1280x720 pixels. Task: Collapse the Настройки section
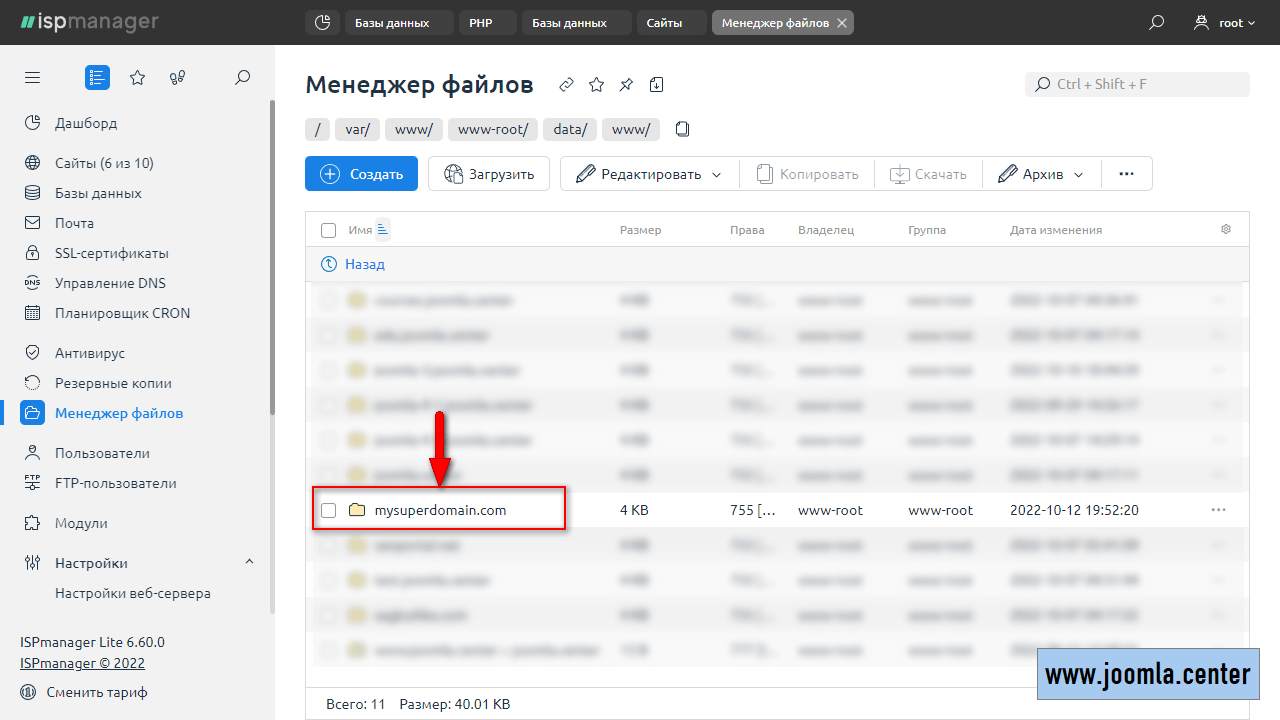249,563
